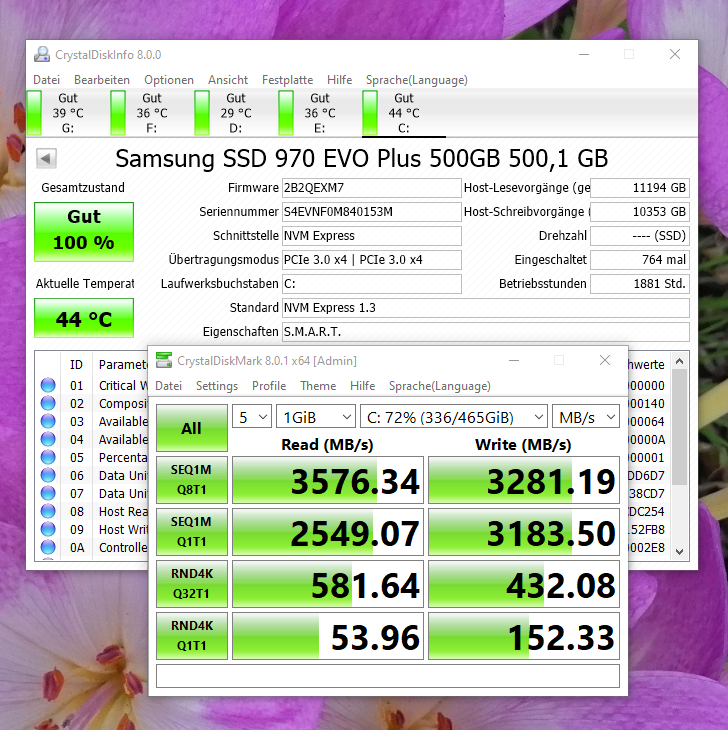Click the SMART list scroll down arrow
Screen dimensions: 728x730
680,552
